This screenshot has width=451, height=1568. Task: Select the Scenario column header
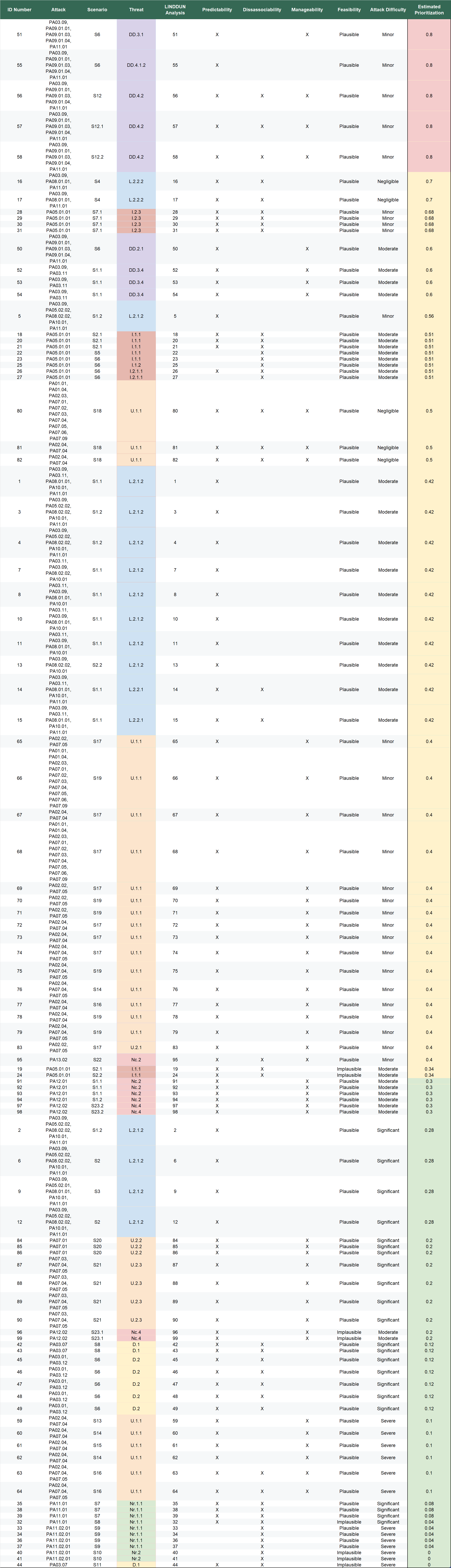[x=97, y=10]
